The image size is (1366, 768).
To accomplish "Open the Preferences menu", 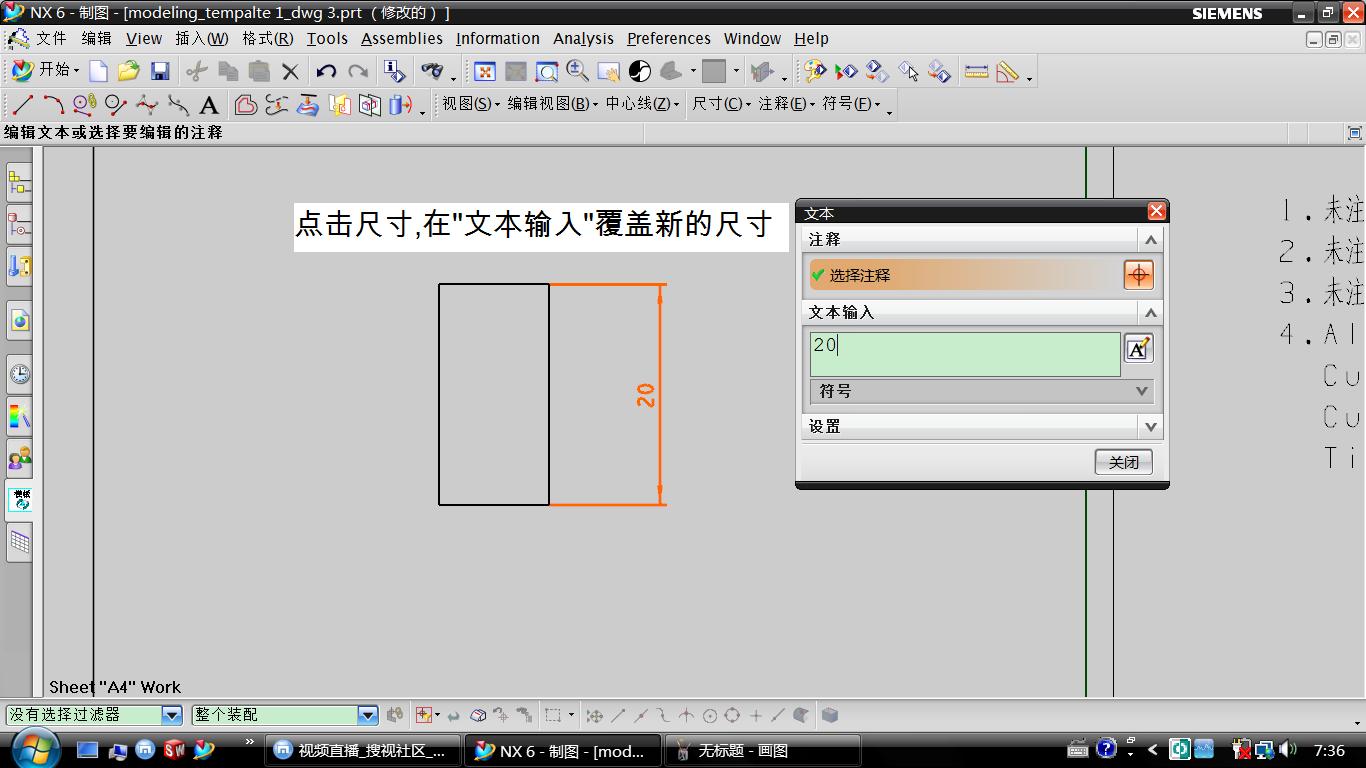I will coord(669,38).
